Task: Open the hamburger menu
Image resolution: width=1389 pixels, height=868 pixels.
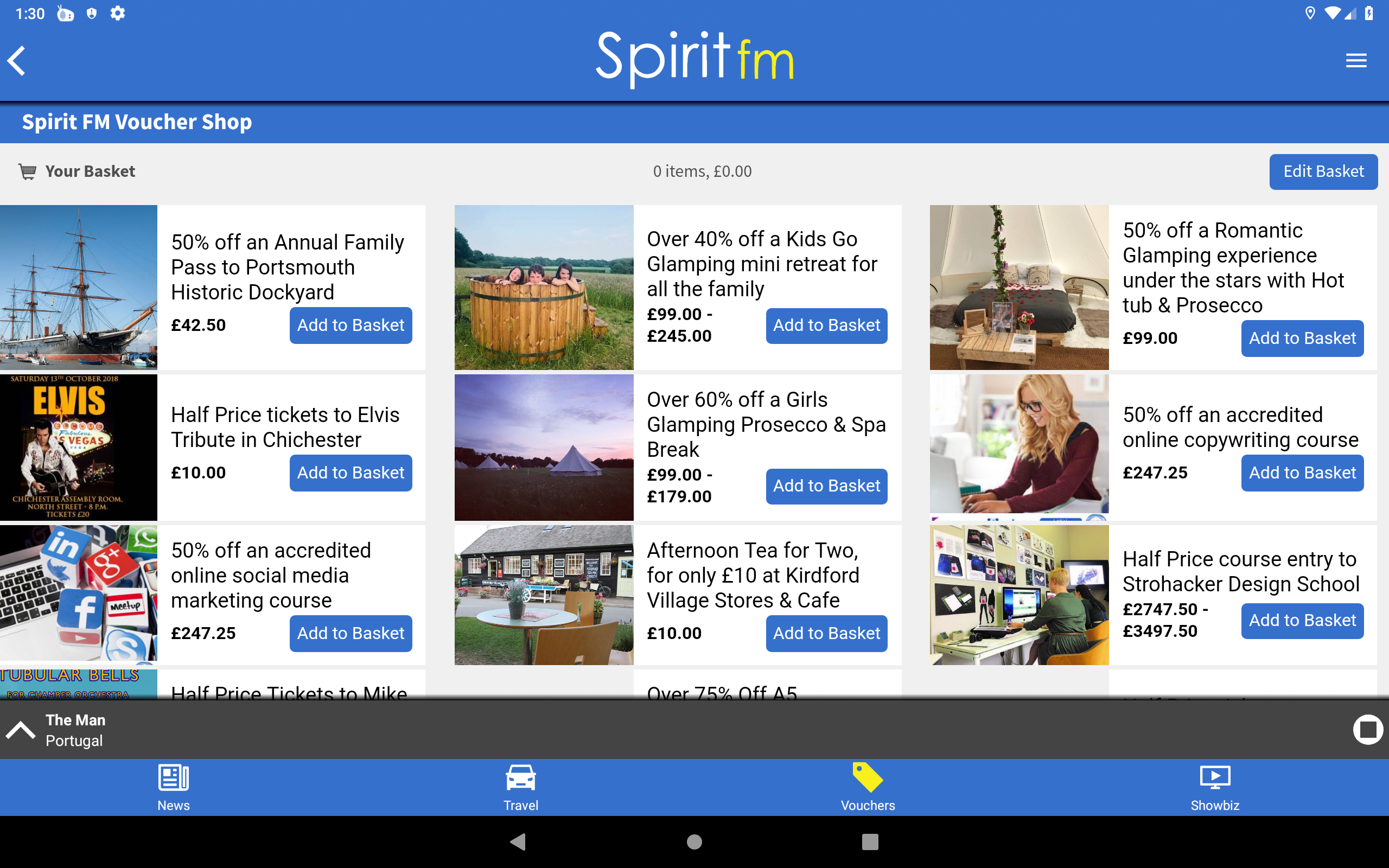Action: pos(1356,60)
